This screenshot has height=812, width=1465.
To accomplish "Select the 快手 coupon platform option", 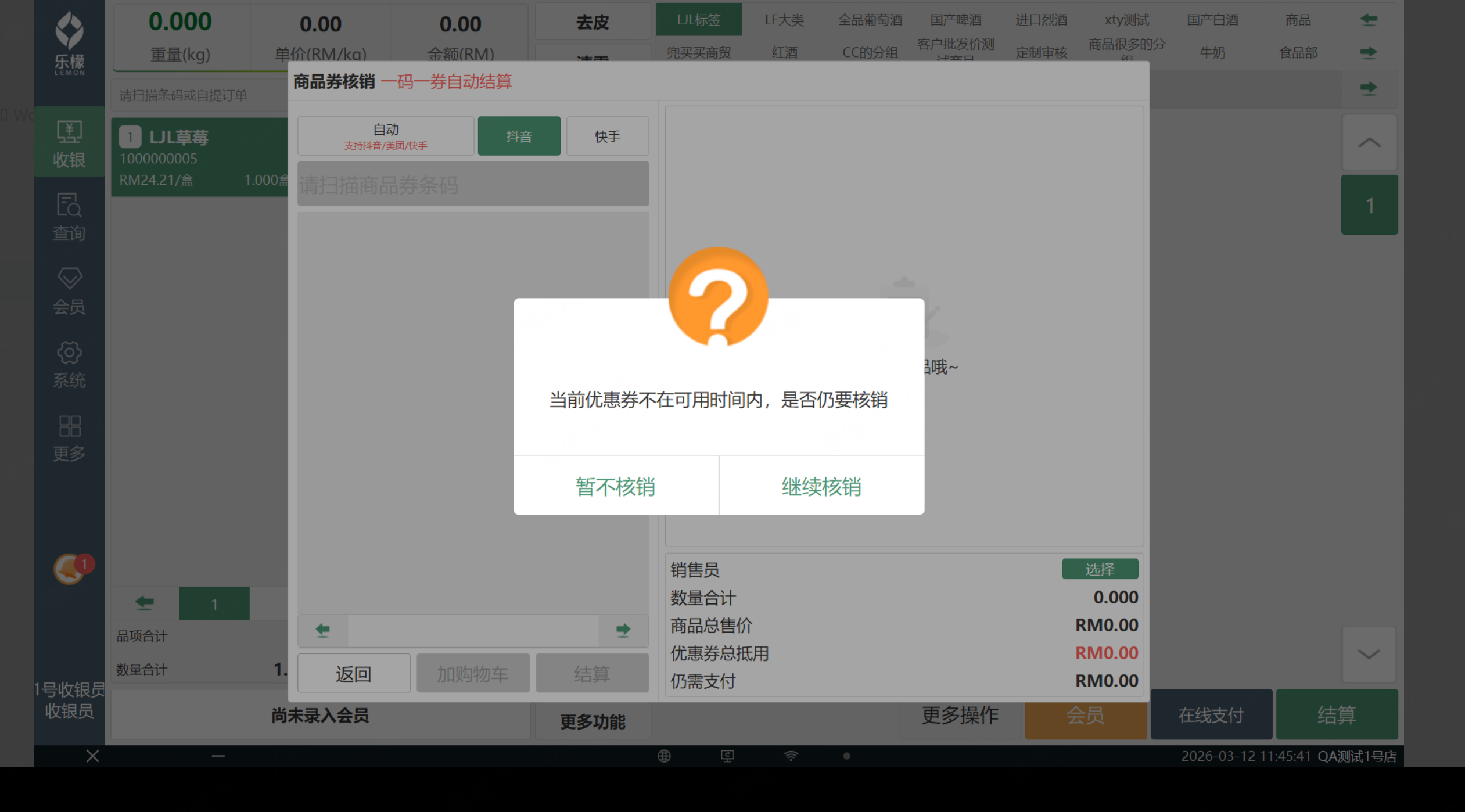I will tap(607, 136).
